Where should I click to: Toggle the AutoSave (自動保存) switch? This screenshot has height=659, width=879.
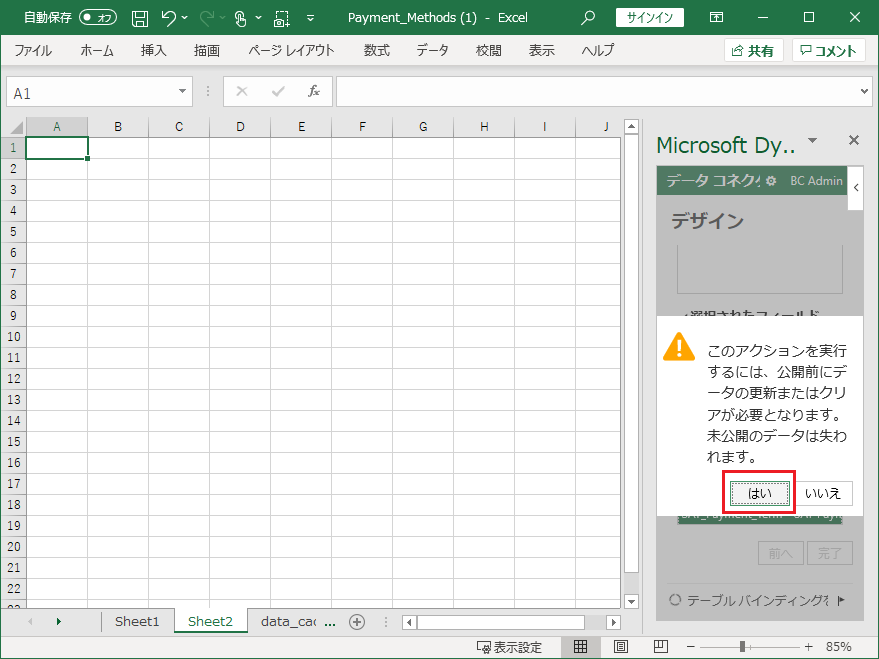click(98, 18)
